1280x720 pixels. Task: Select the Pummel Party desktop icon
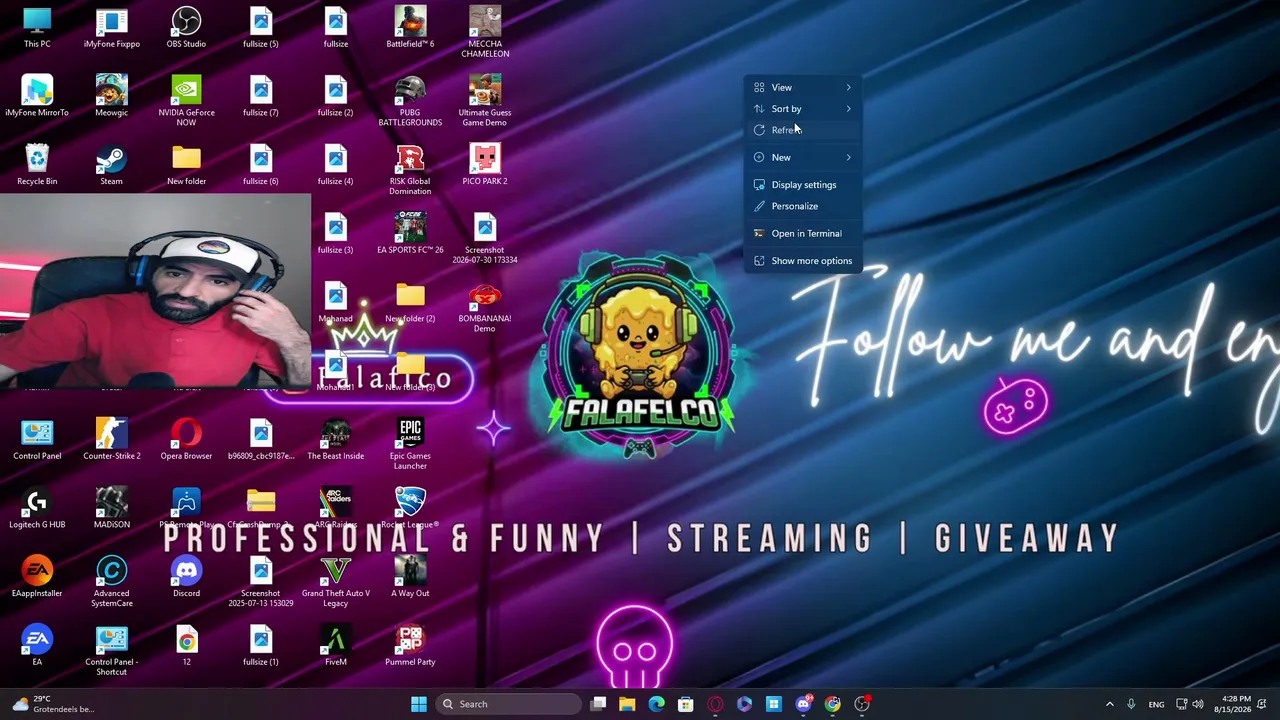tap(410, 646)
